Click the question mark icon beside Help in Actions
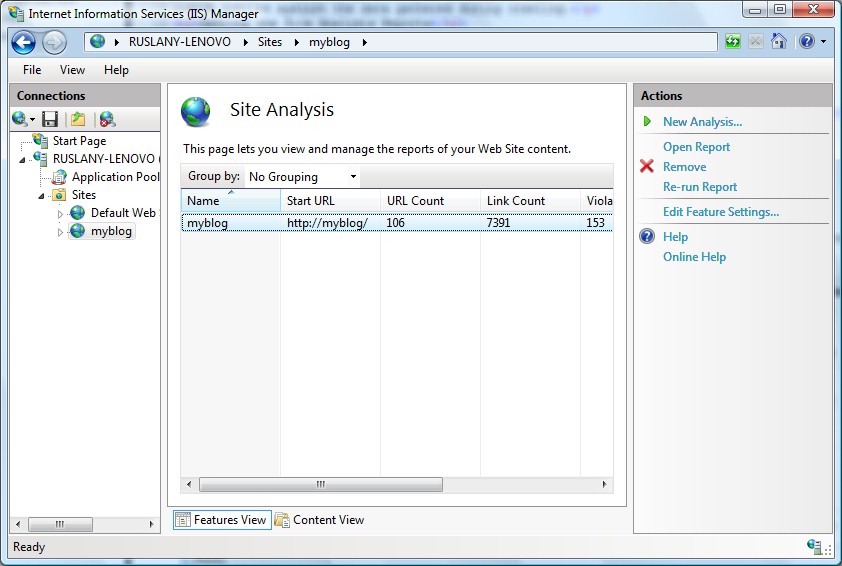842x566 pixels. point(647,236)
